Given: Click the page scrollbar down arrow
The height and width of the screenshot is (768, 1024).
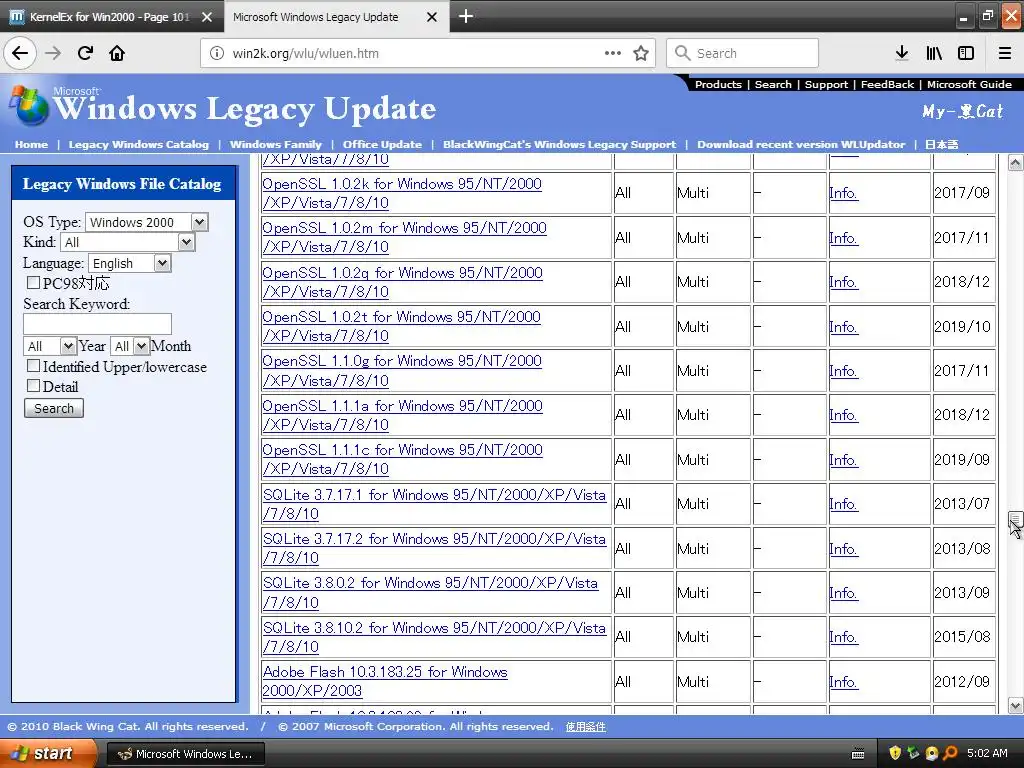Looking at the screenshot, I should 1015,705.
